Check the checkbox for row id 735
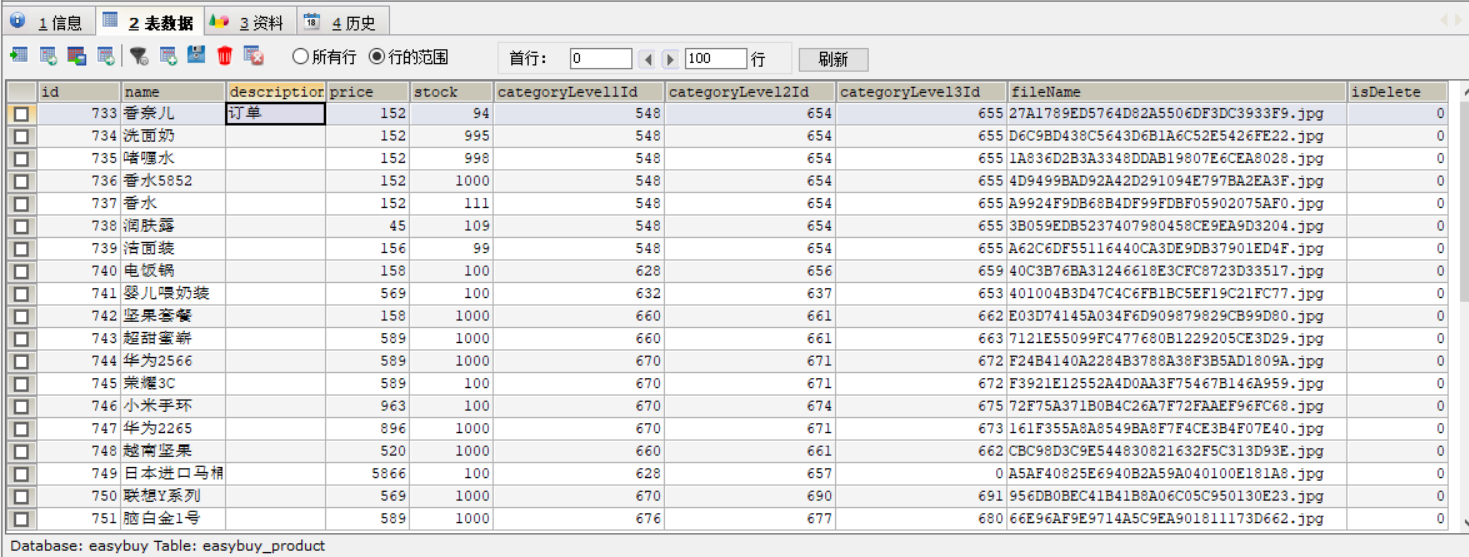This screenshot has height=557, width=1469. pyautogui.click(x=21, y=159)
